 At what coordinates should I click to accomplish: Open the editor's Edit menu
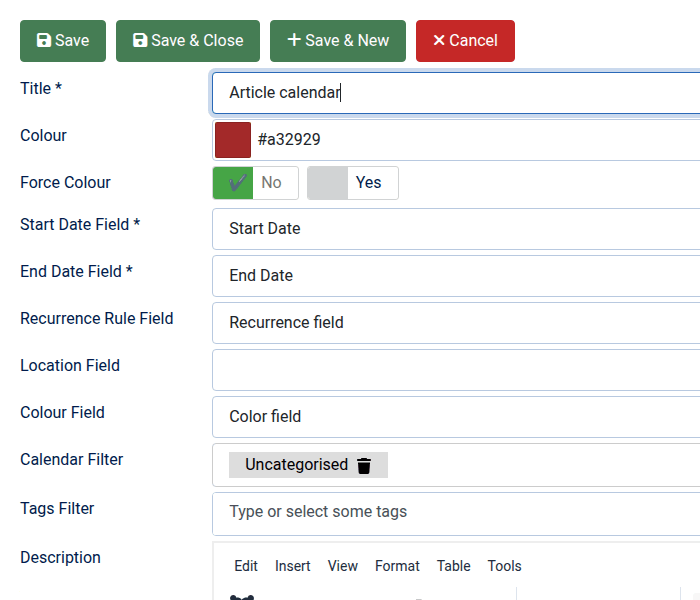click(x=246, y=566)
